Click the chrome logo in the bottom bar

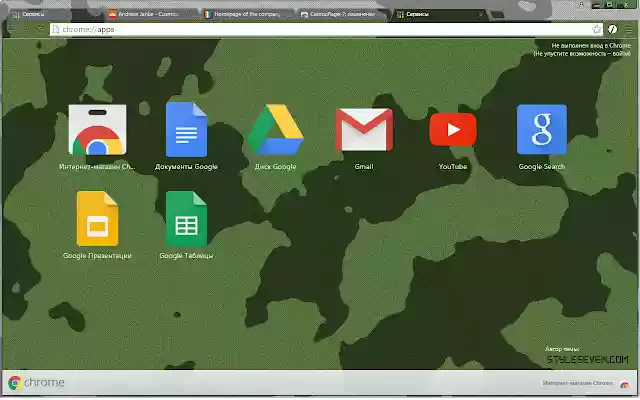36,382
